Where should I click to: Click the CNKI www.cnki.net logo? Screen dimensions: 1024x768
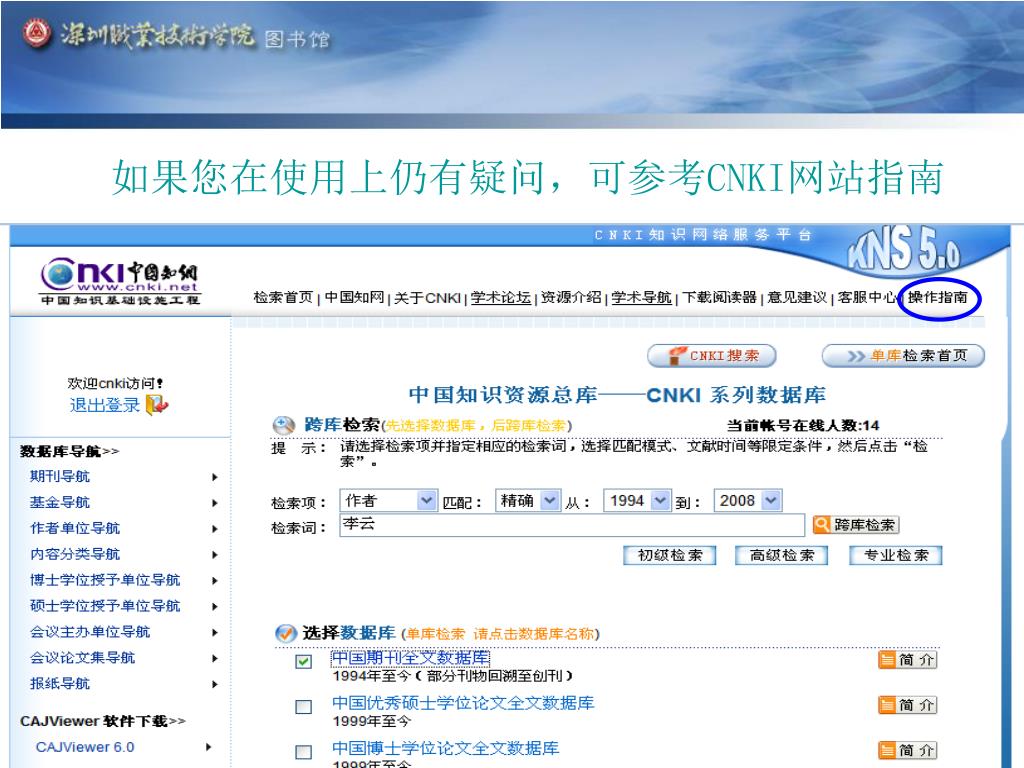tap(120, 281)
